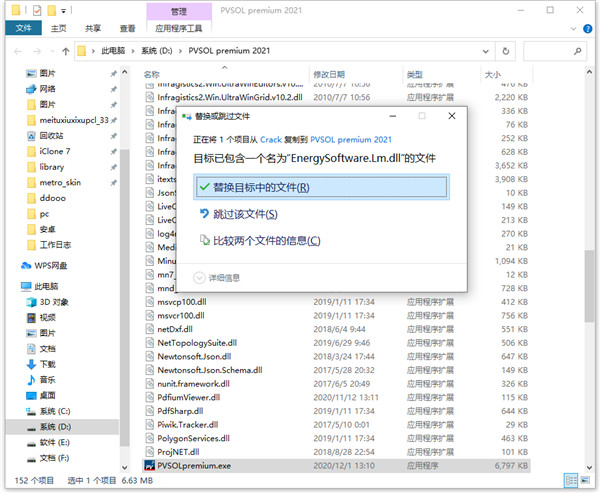Screen dimensions: 600x493
Task: Switch to details view layout
Action: pyautogui.click(x=571, y=480)
